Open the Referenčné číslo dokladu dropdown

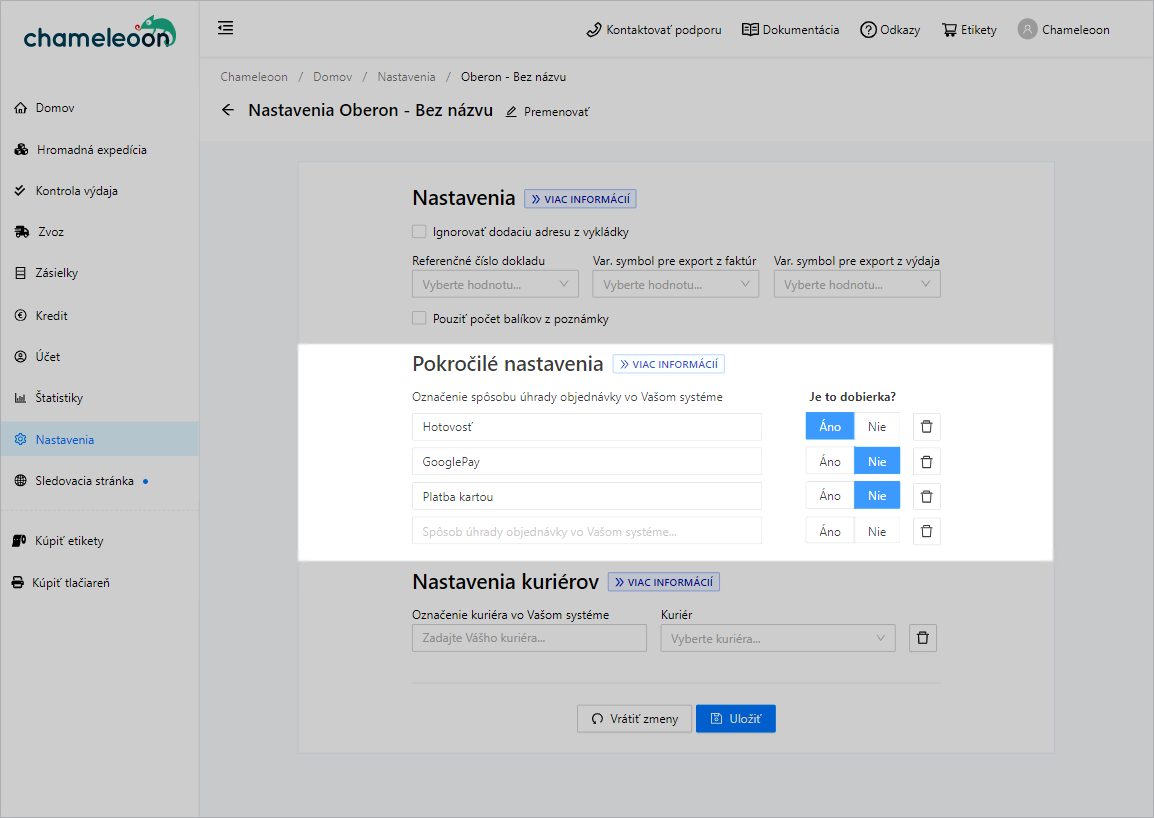click(x=495, y=284)
